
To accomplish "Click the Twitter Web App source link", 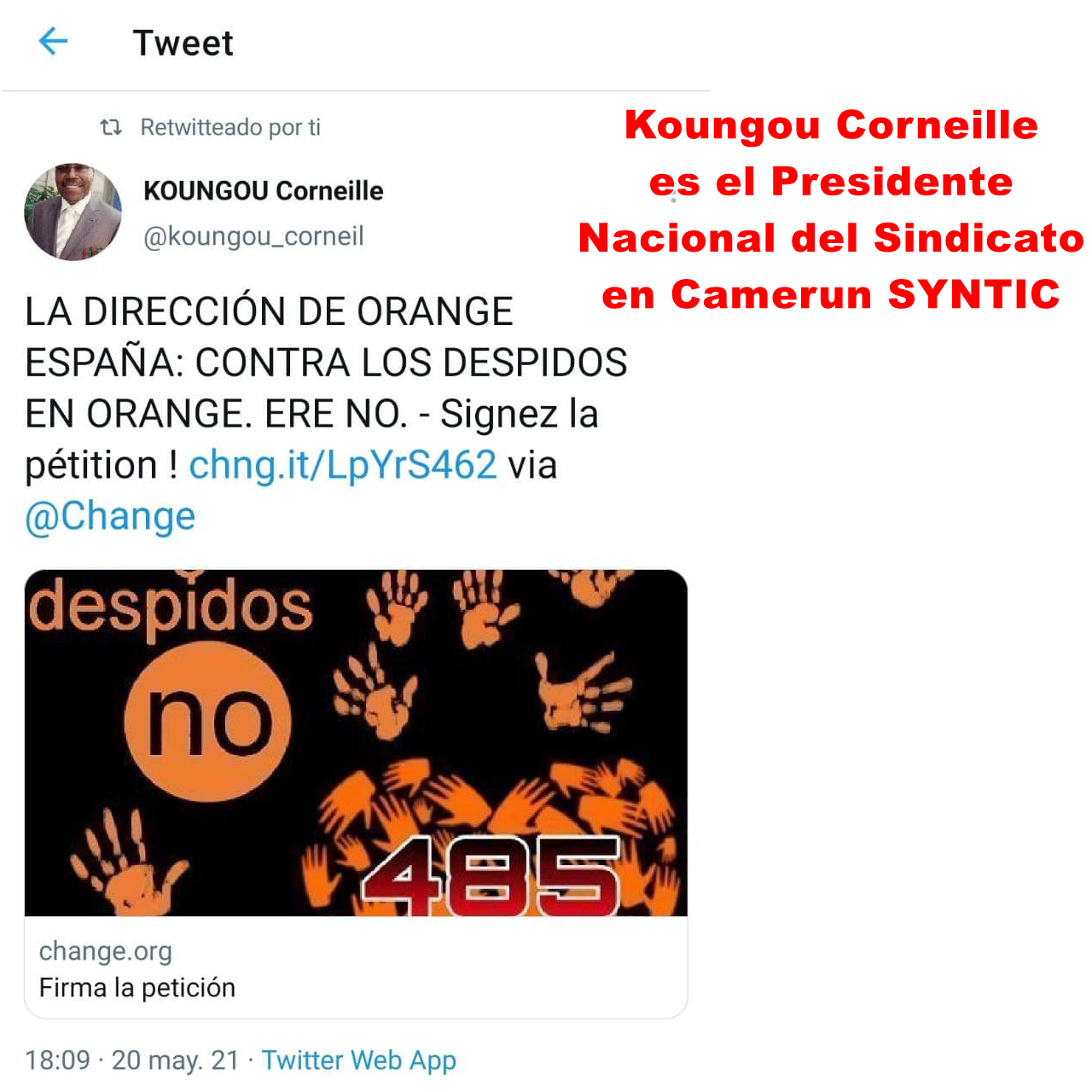I will coord(358,1060).
